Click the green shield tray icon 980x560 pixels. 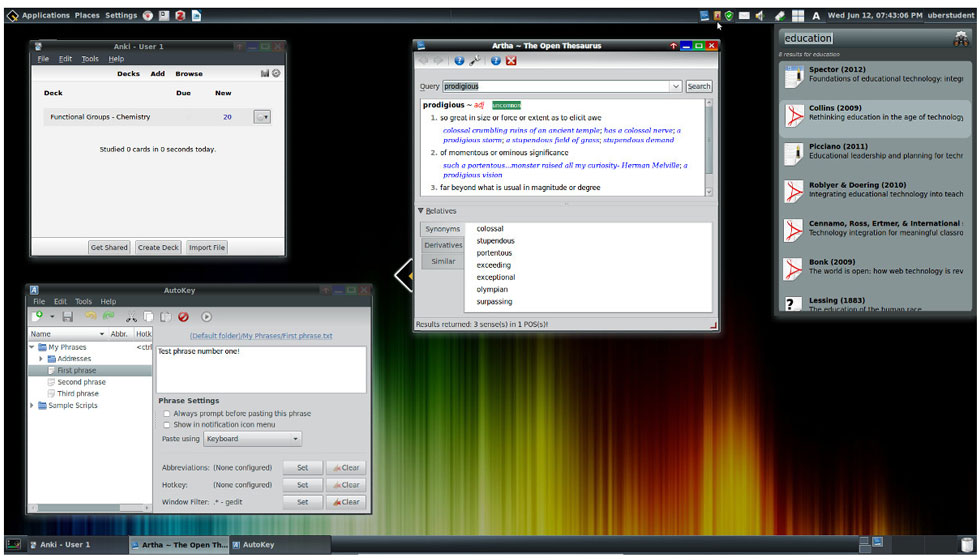coord(729,16)
